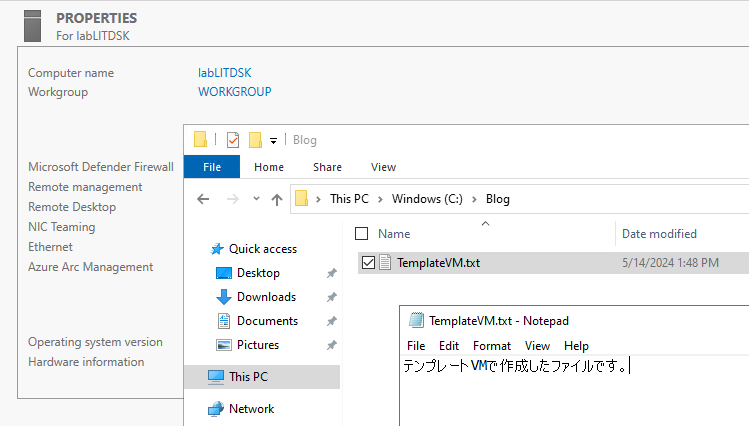Open Desktop in Quick access
The image size is (749, 426).
point(258,273)
